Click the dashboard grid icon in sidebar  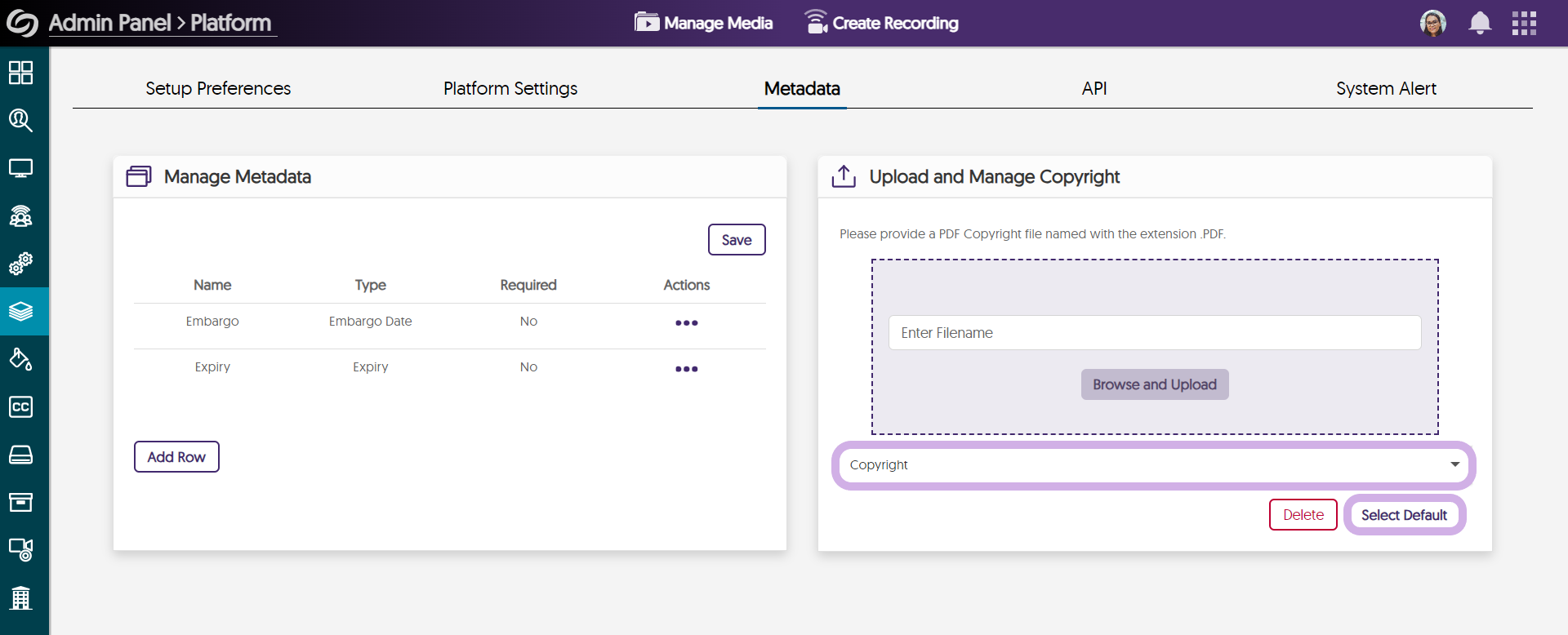[21, 73]
